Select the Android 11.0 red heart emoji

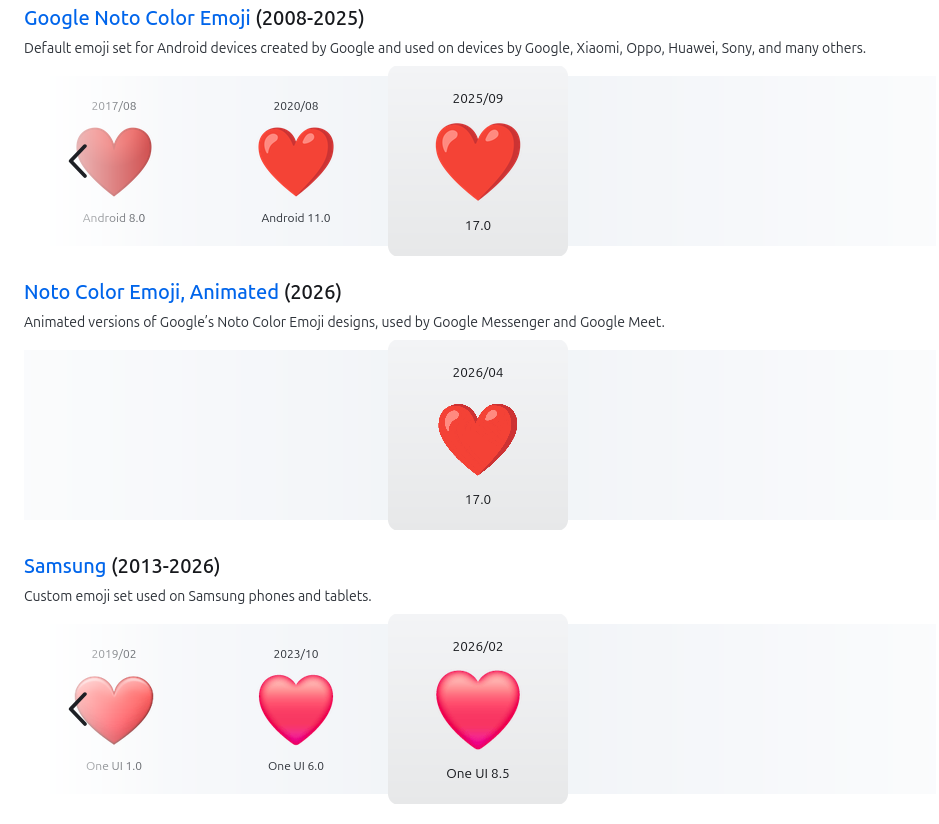[296, 162]
